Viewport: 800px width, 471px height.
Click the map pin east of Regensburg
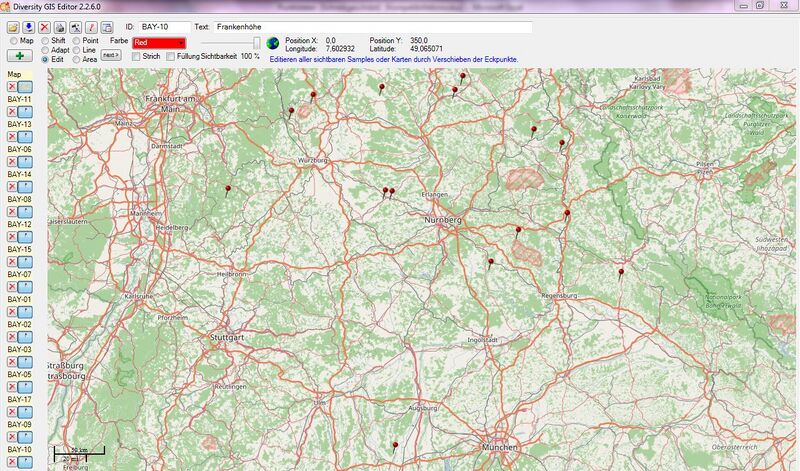621,274
